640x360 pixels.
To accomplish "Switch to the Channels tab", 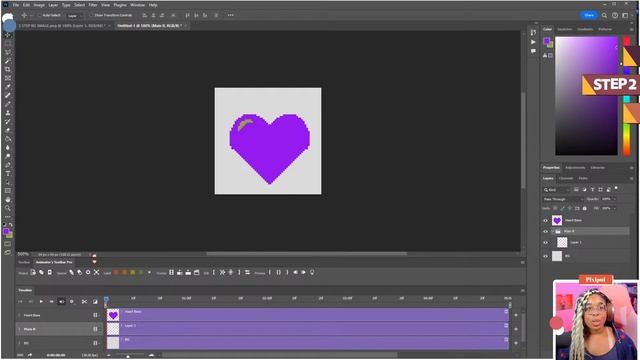I will click(x=566, y=178).
